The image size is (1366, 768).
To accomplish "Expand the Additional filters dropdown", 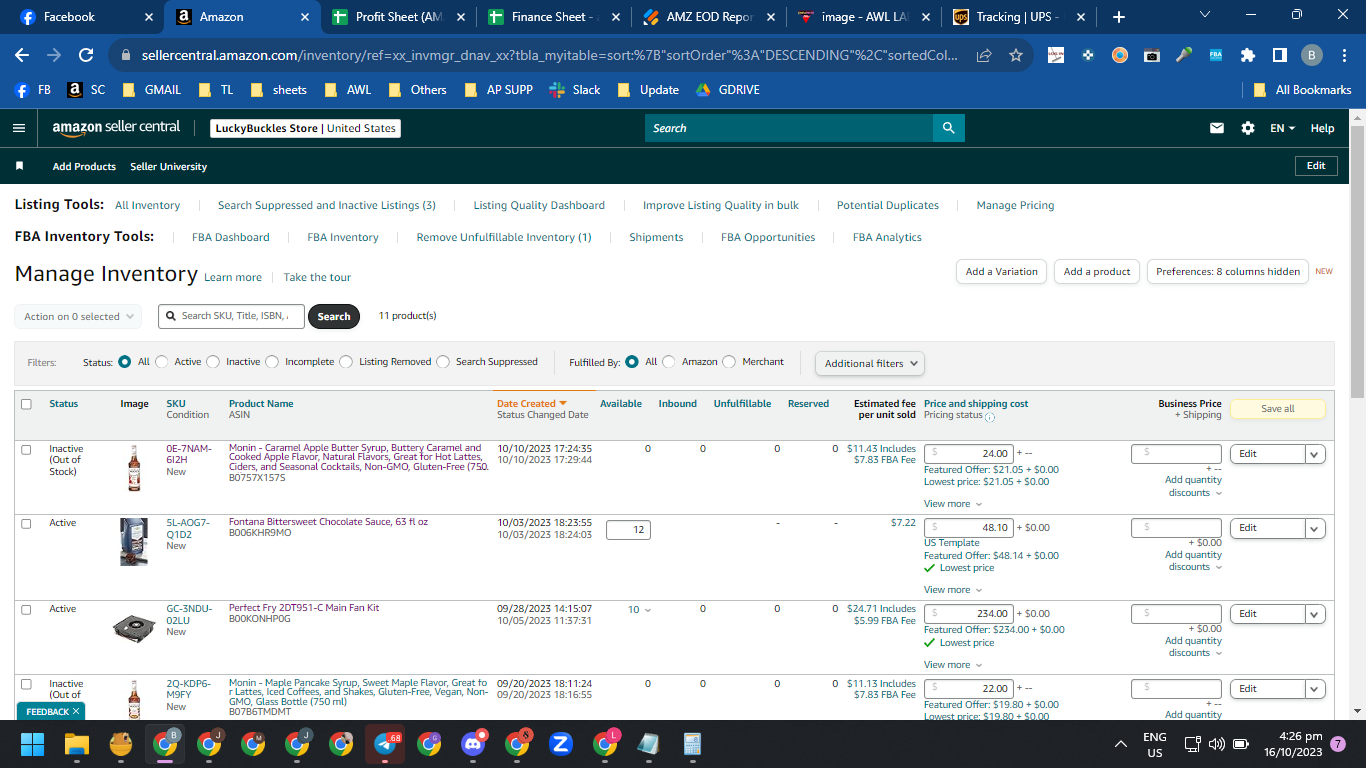I will point(870,364).
